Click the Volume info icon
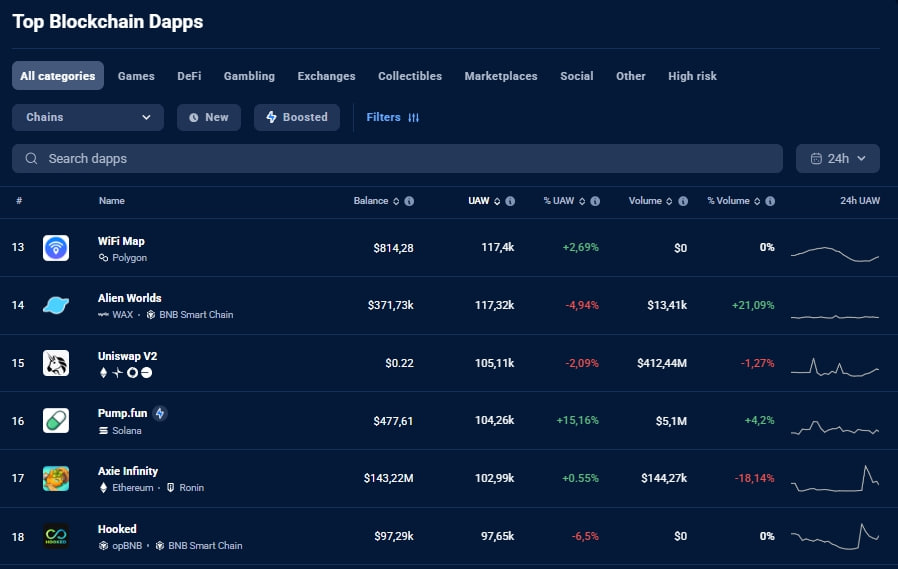 coord(683,201)
